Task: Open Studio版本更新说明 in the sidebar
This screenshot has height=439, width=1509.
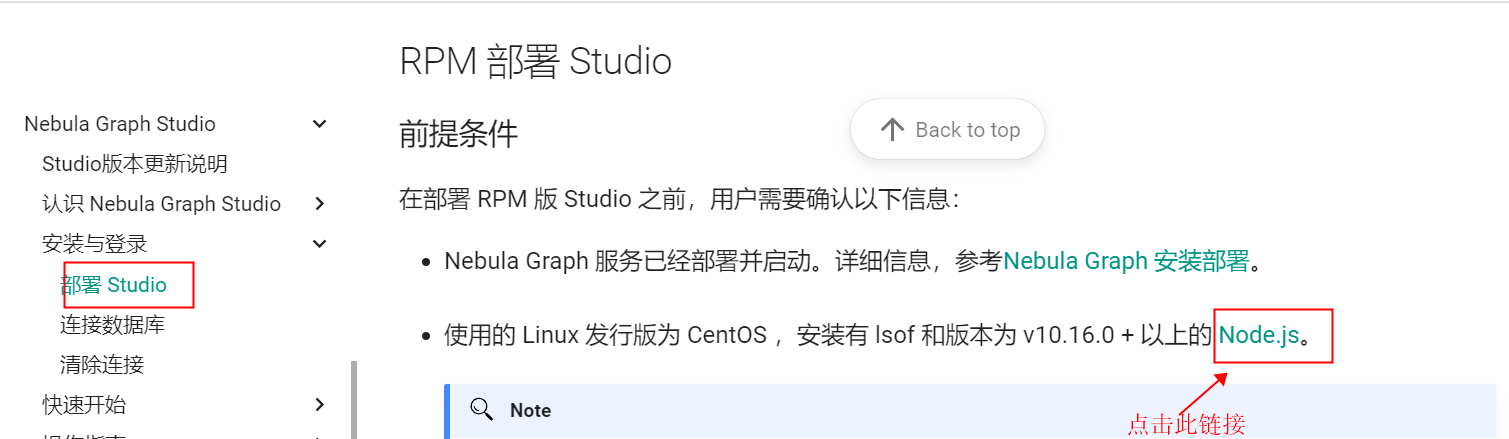Action: click(135, 164)
